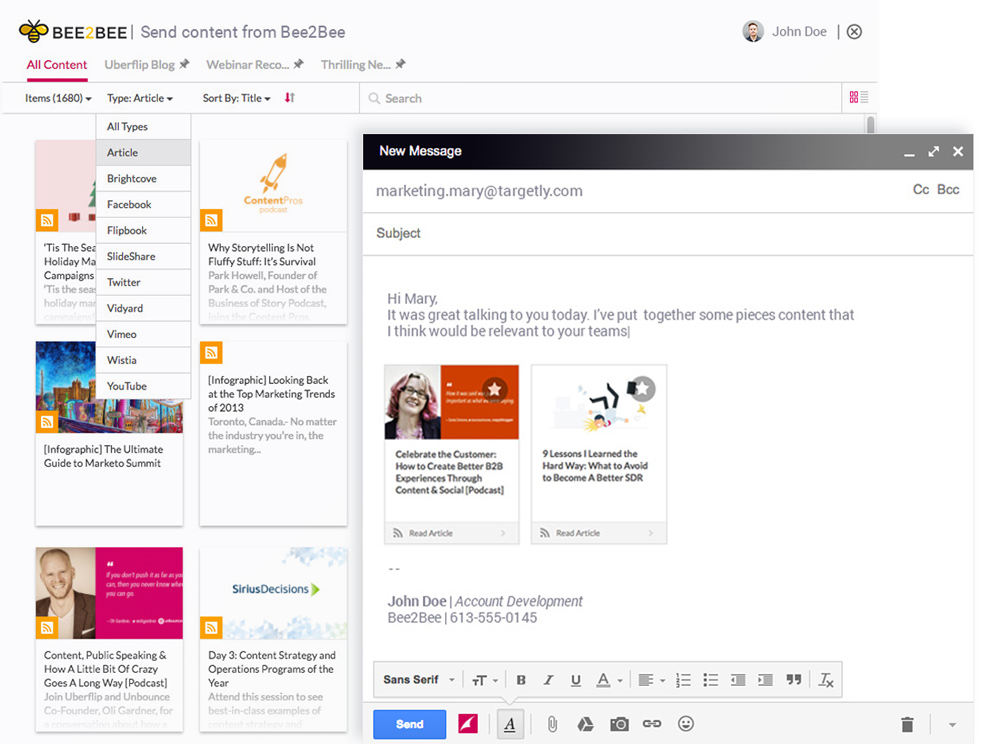Image resolution: width=1000 pixels, height=744 pixels.
Task: Toggle underline formatting in message toolbar
Action: [575, 680]
